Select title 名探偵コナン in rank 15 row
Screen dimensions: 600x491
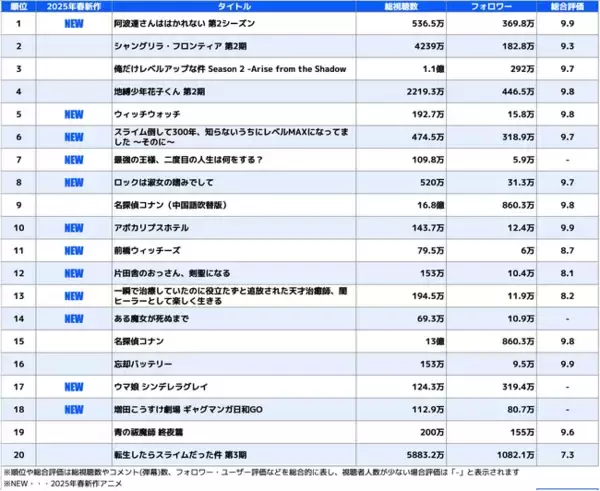139,341
